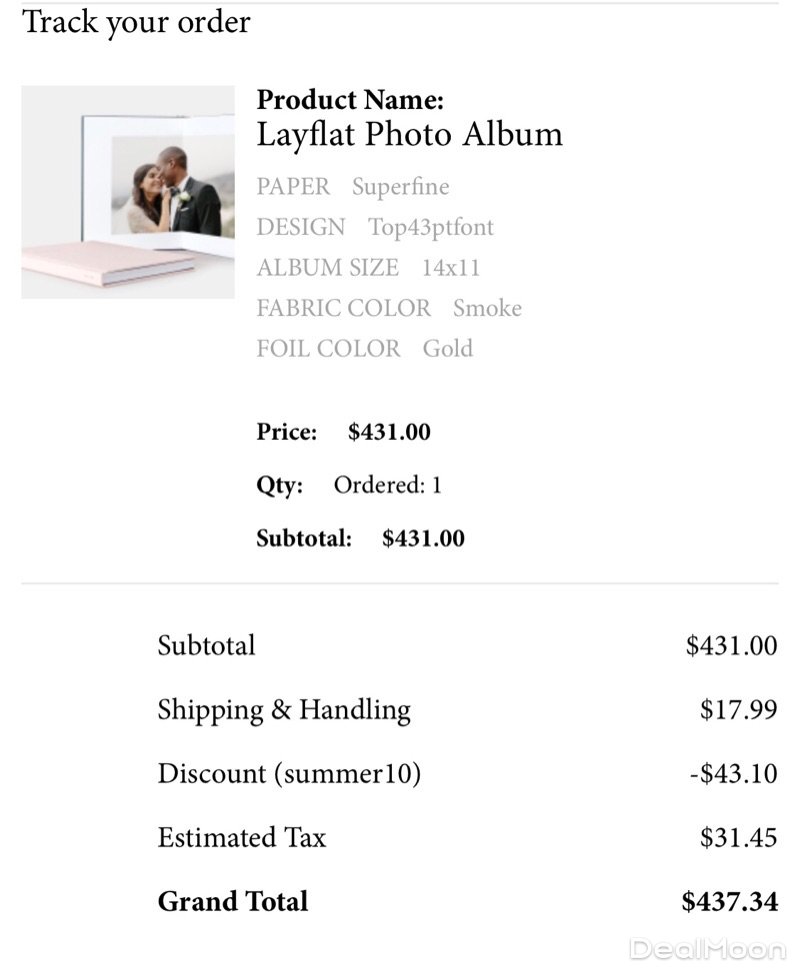This screenshot has height=973, width=800.
Task: Click the Track your order heading
Action: point(136,22)
